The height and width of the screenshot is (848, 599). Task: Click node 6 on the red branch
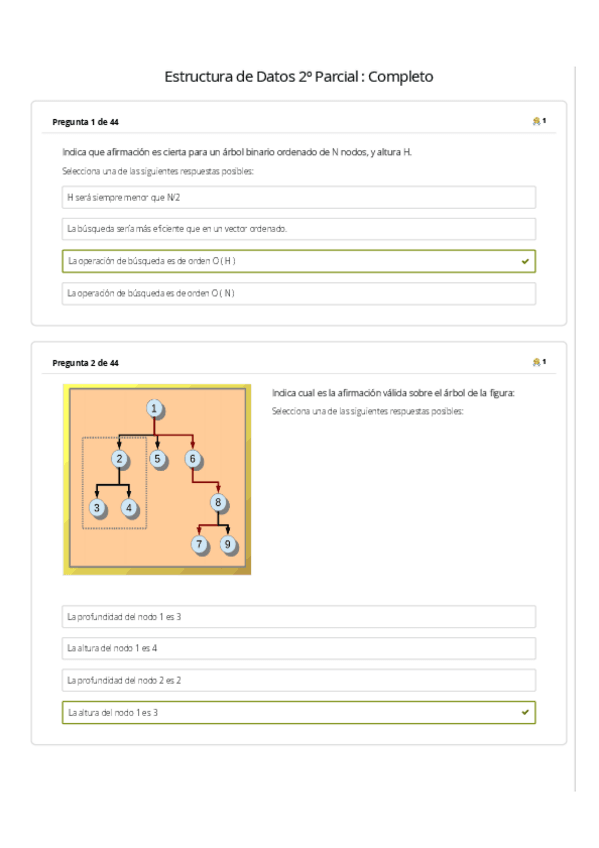coord(192,458)
